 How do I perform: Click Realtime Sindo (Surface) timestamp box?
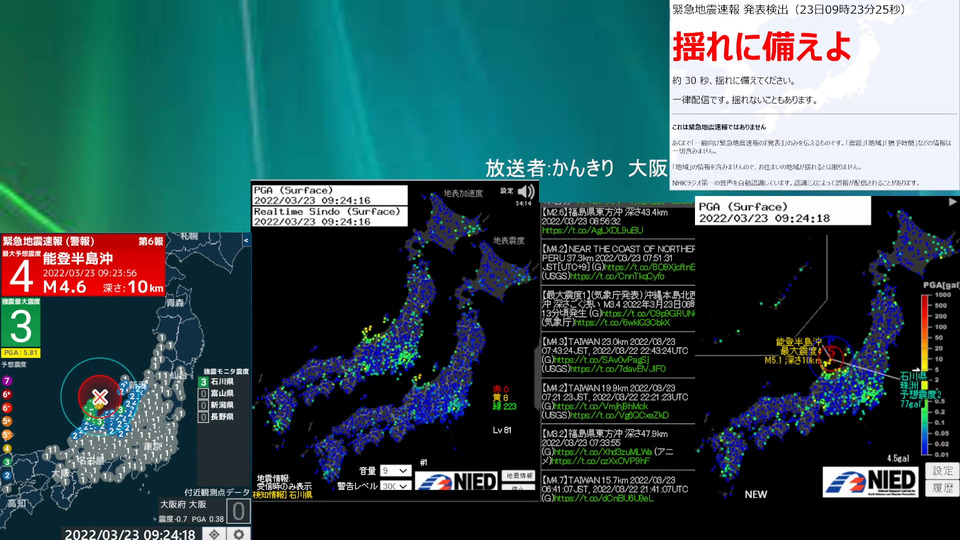pos(330,216)
